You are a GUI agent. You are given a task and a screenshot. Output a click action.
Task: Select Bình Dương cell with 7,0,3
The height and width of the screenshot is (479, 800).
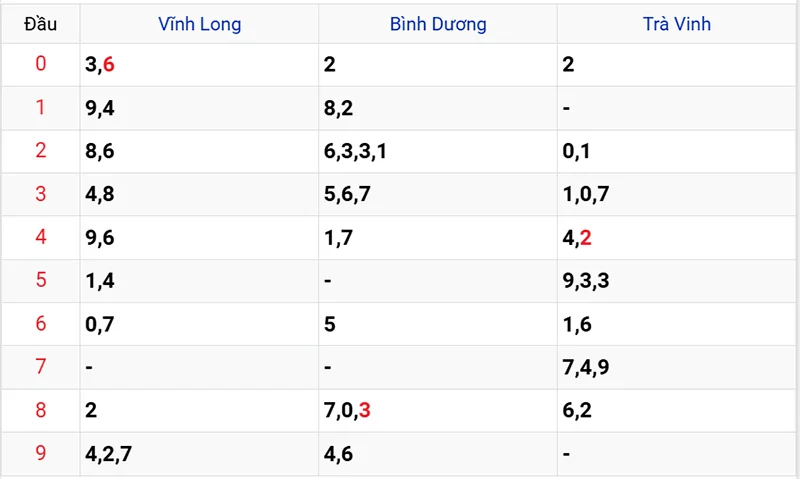coord(347,409)
